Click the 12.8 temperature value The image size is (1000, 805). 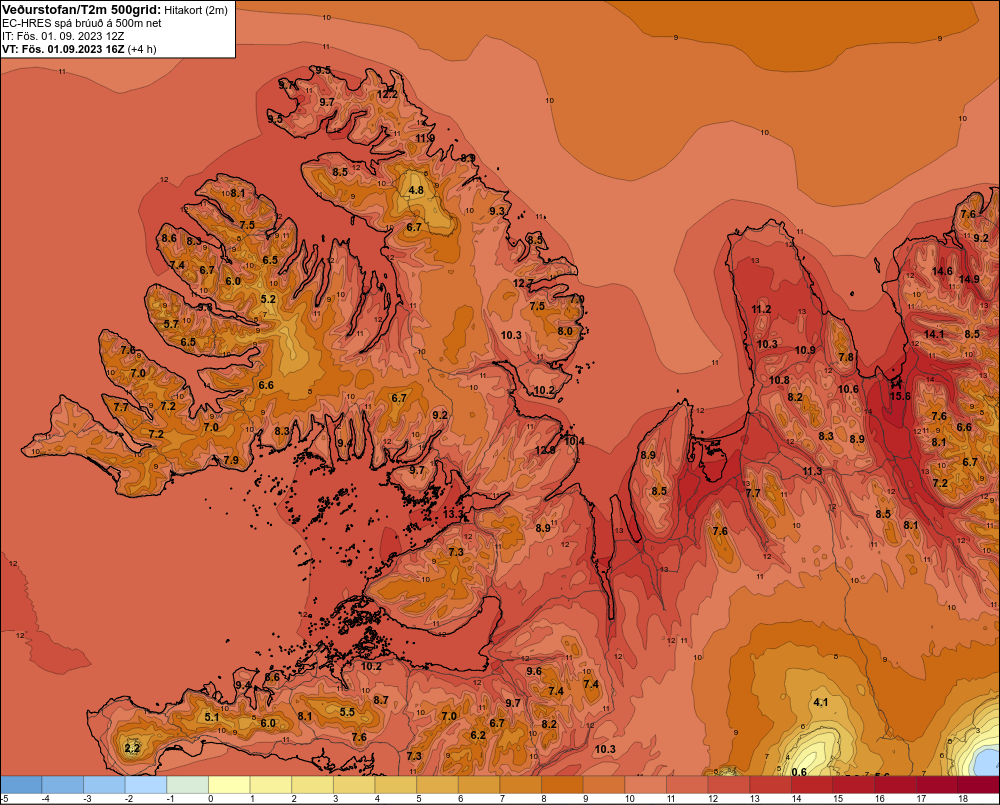pyautogui.click(x=545, y=450)
